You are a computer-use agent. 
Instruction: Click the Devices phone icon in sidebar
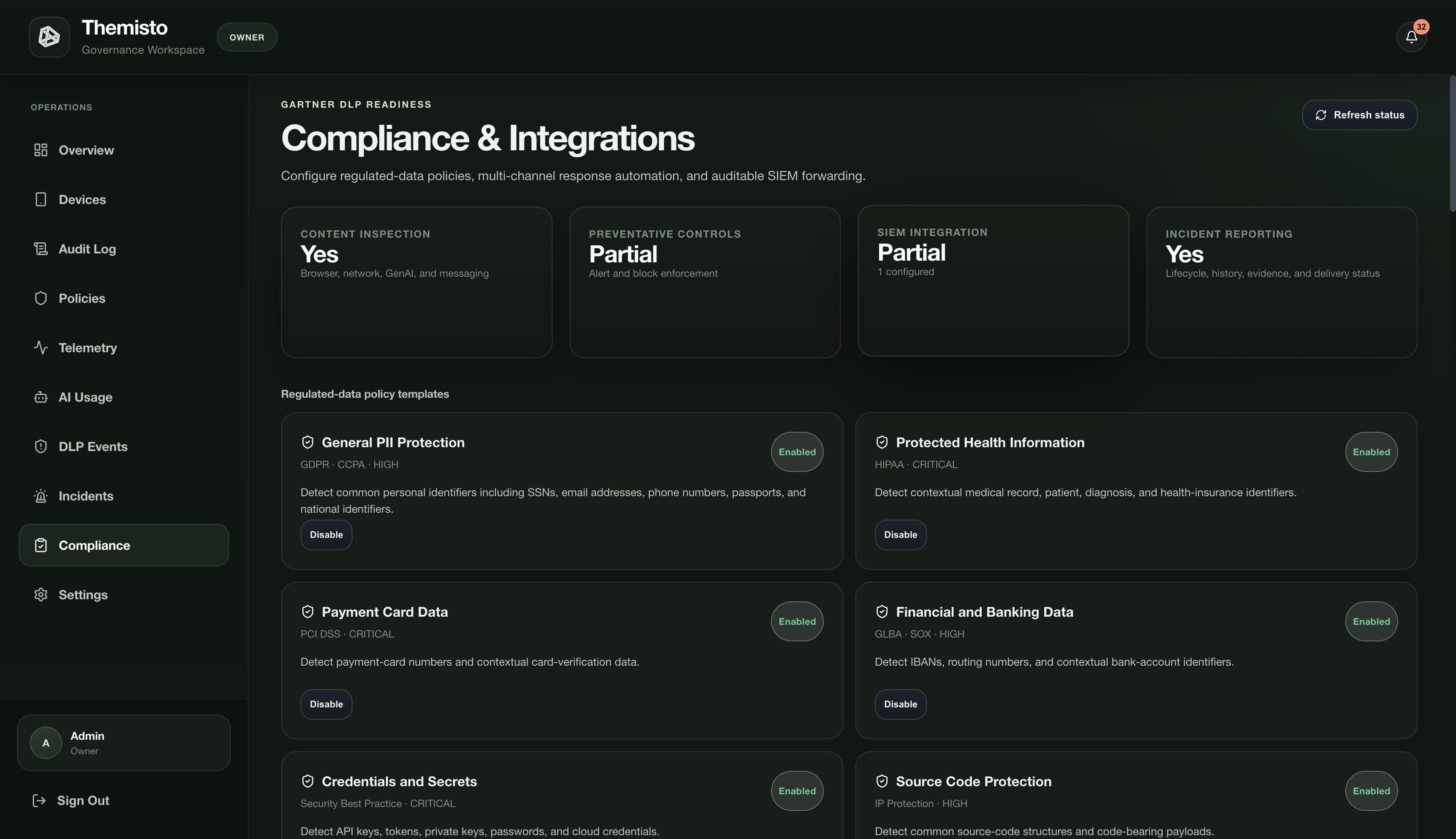(40, 199)
